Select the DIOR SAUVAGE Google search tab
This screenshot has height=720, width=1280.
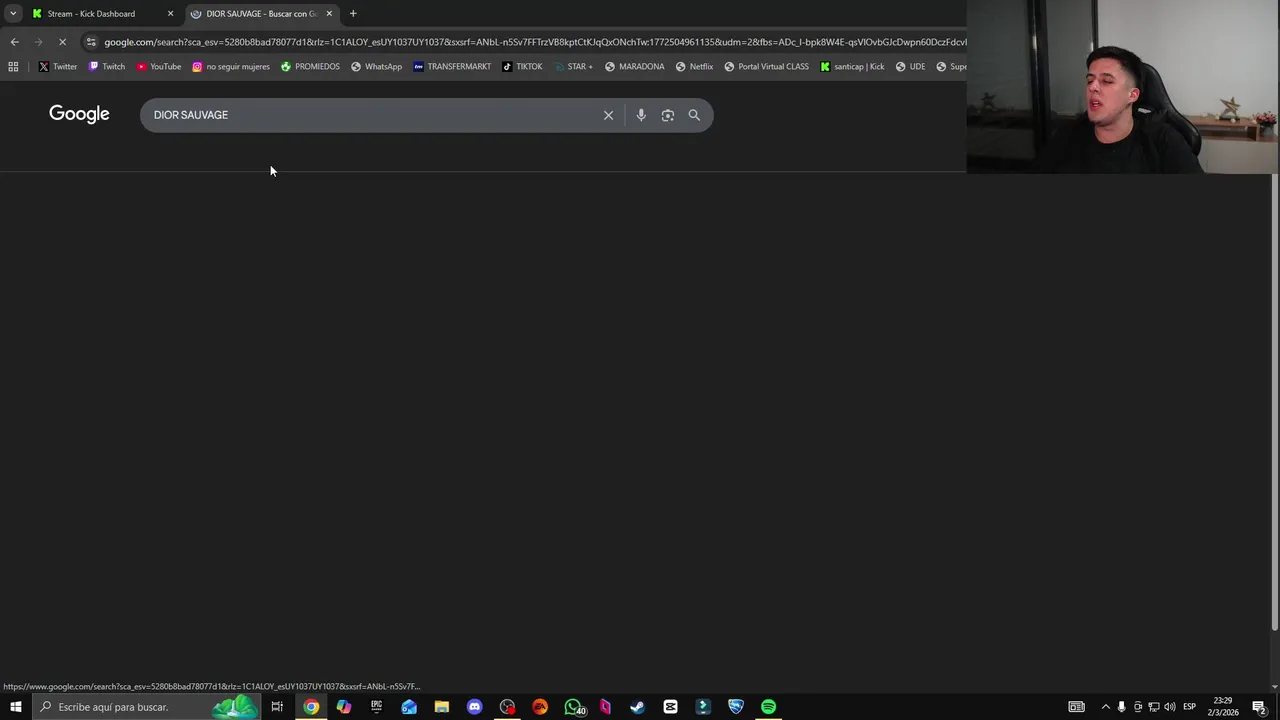260,14
